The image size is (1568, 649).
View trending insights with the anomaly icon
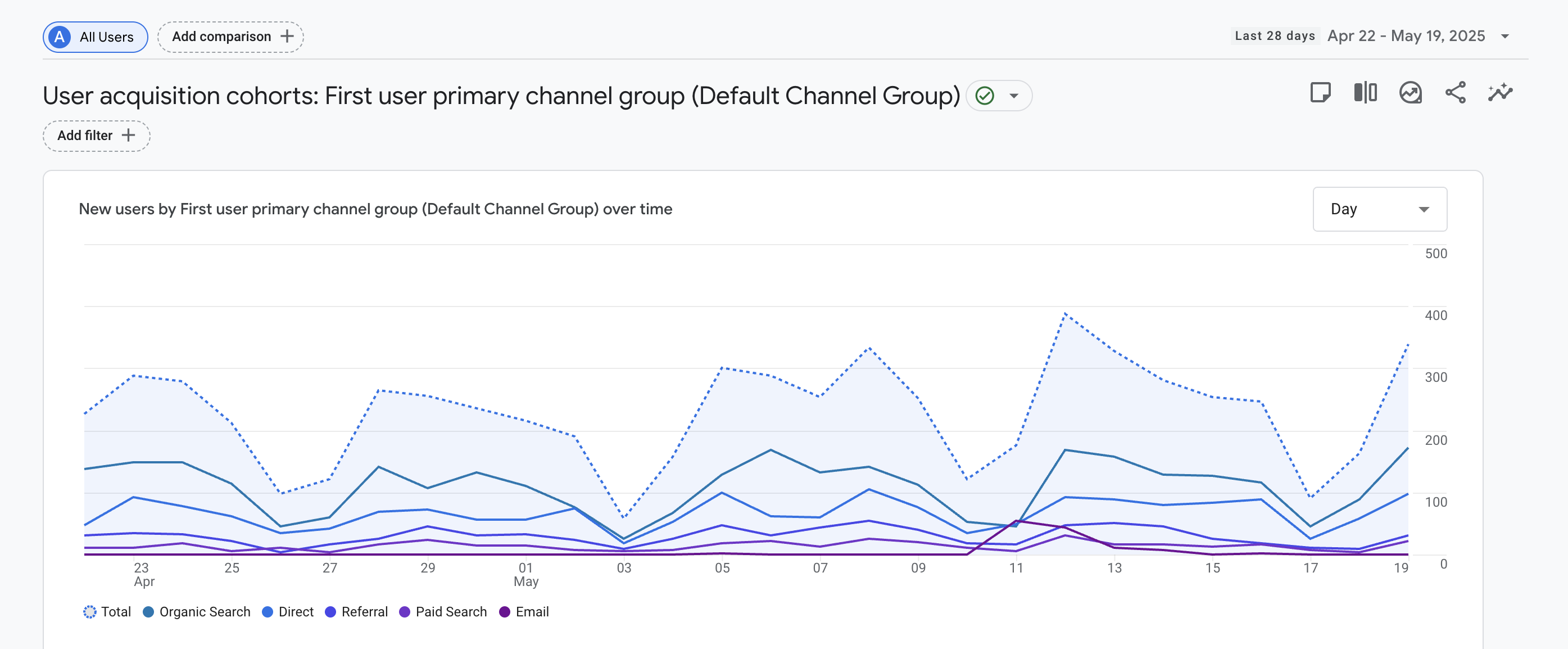(x=1411, y=93)
